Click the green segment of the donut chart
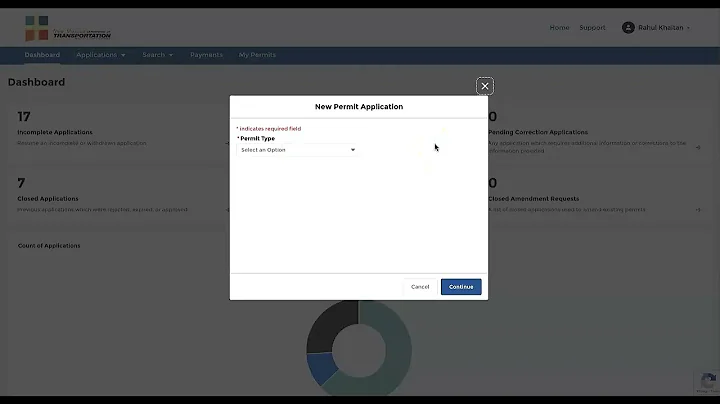 point(397,349)
